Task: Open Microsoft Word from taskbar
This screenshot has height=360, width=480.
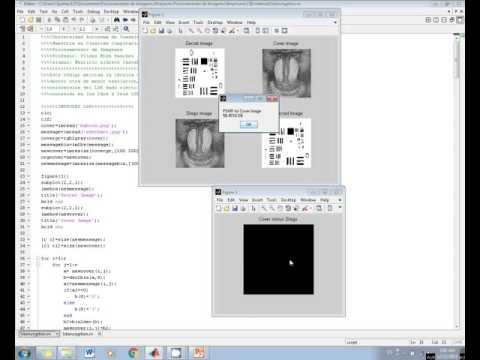Action: point(89,353)
